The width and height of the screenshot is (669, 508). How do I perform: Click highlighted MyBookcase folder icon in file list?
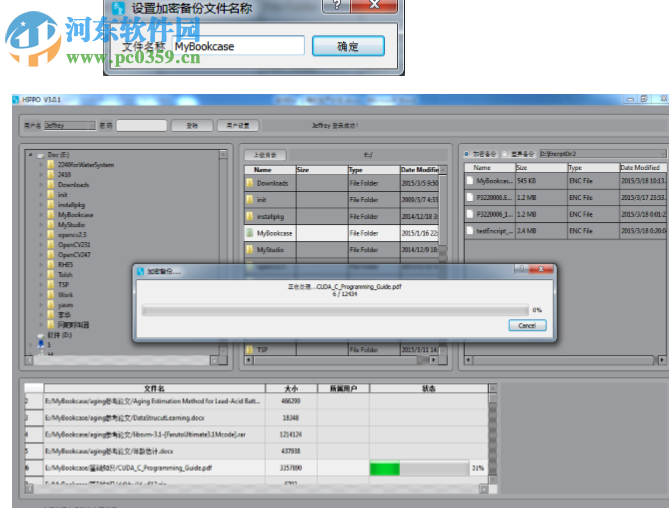250,233
